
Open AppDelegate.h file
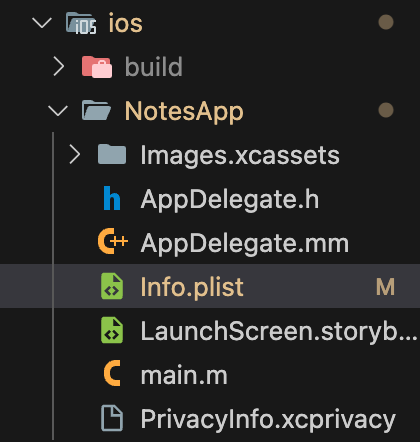click(230, 199)
